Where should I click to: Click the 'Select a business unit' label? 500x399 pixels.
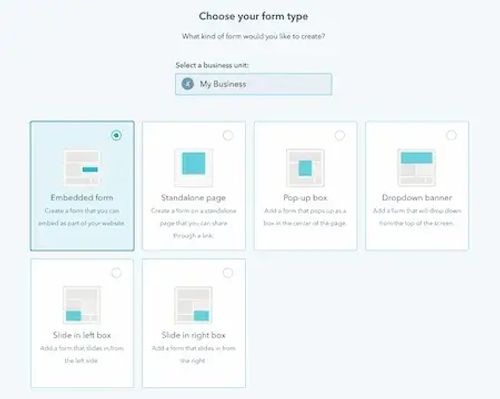(212, 65)
